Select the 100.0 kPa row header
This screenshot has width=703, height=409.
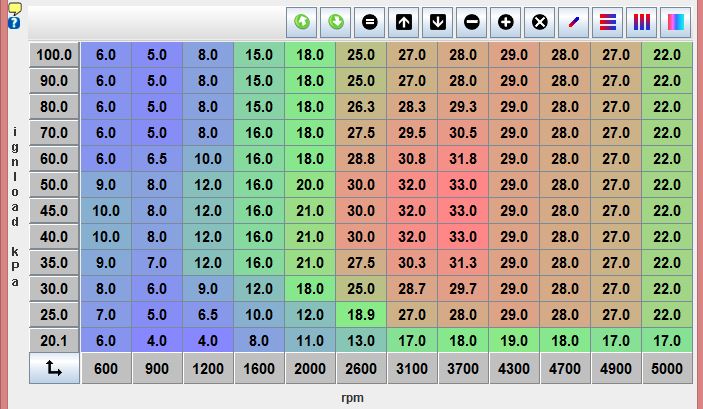[54, 55]
